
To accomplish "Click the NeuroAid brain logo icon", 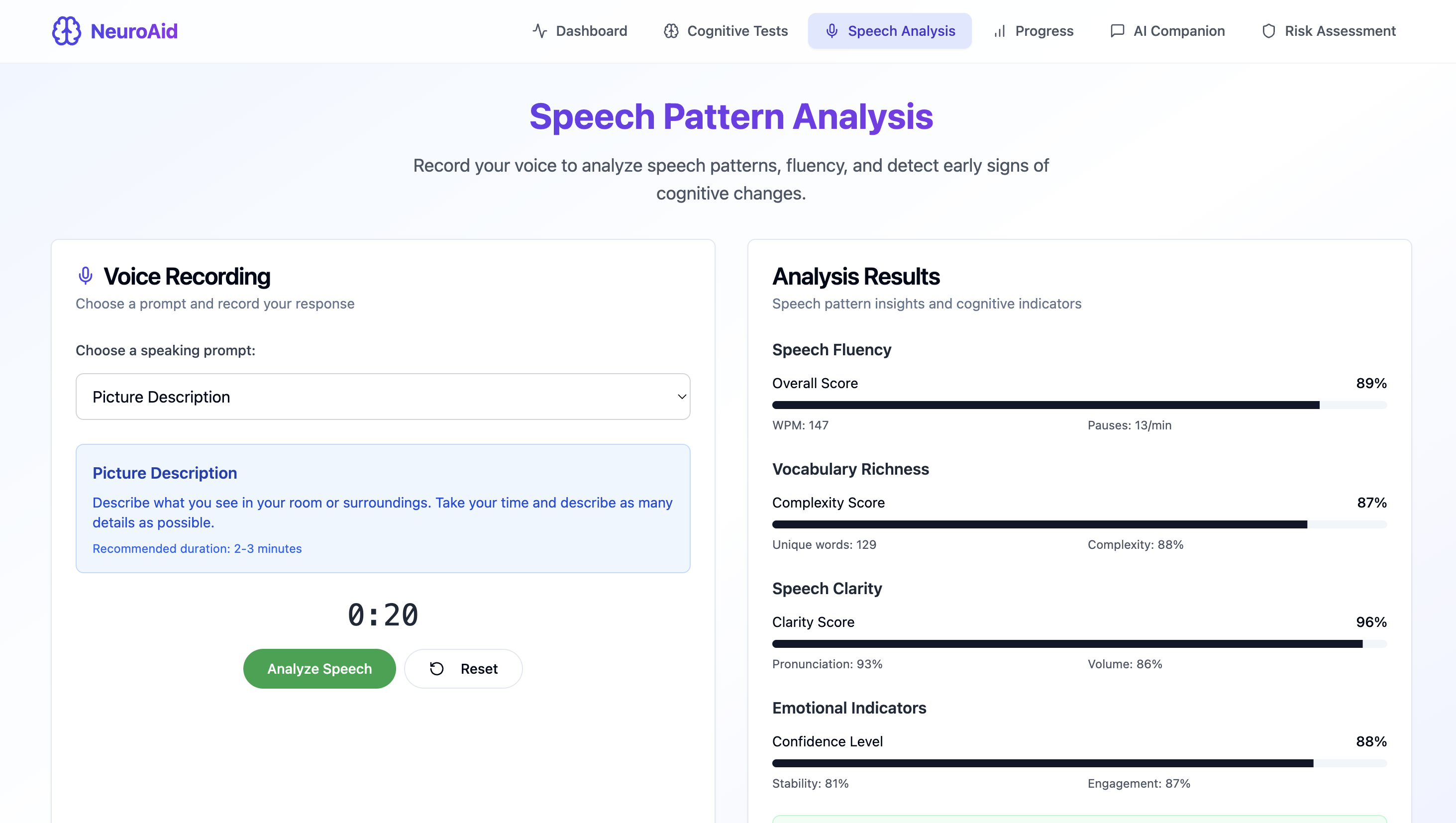I will point(66,31).
